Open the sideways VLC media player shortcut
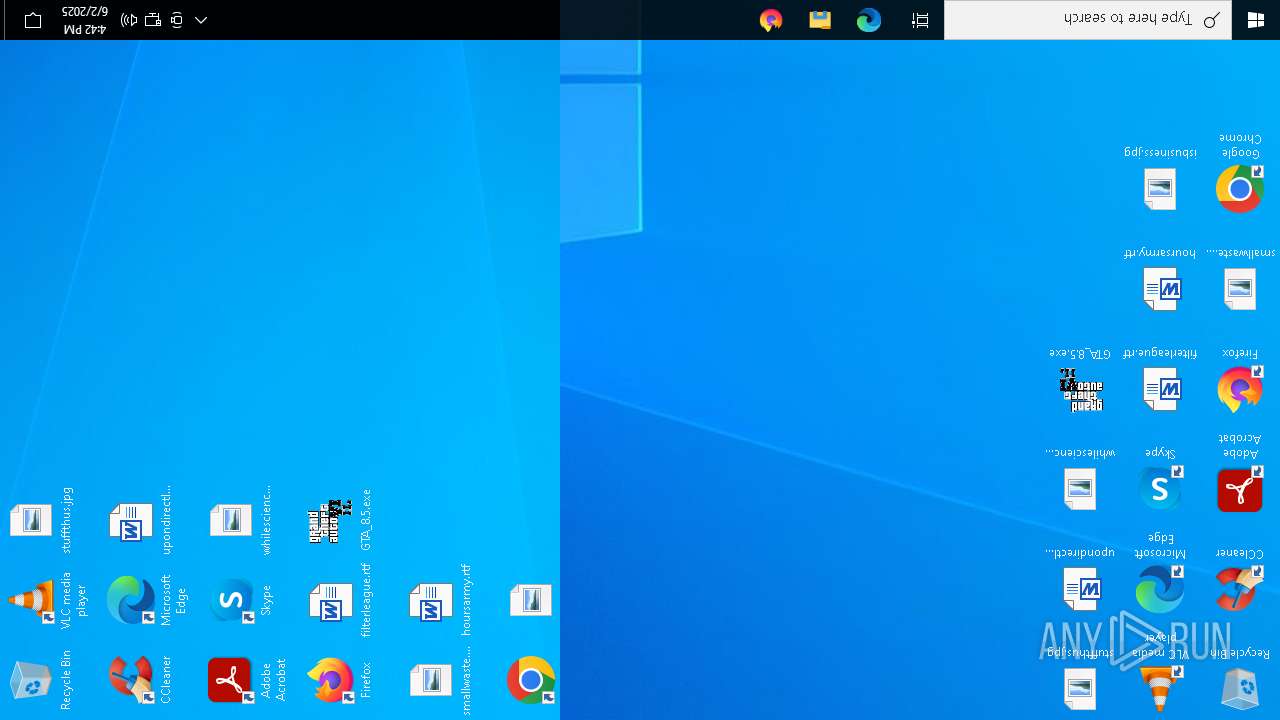This screenshot has height=720, width=1280. 31,600
